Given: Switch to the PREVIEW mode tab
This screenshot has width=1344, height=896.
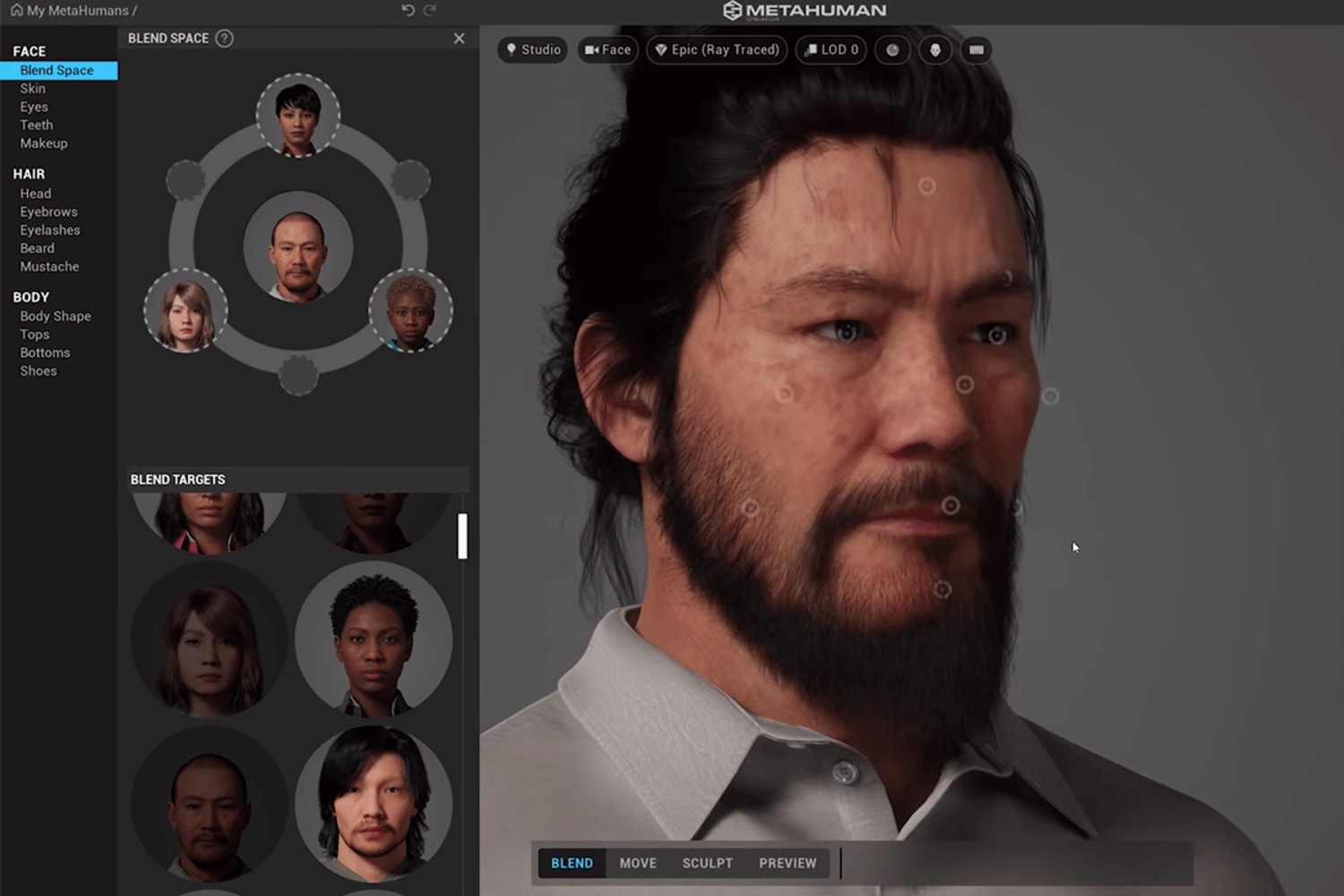Looking at the screenshot, I should pyautogui.click(x=788, y=863).
